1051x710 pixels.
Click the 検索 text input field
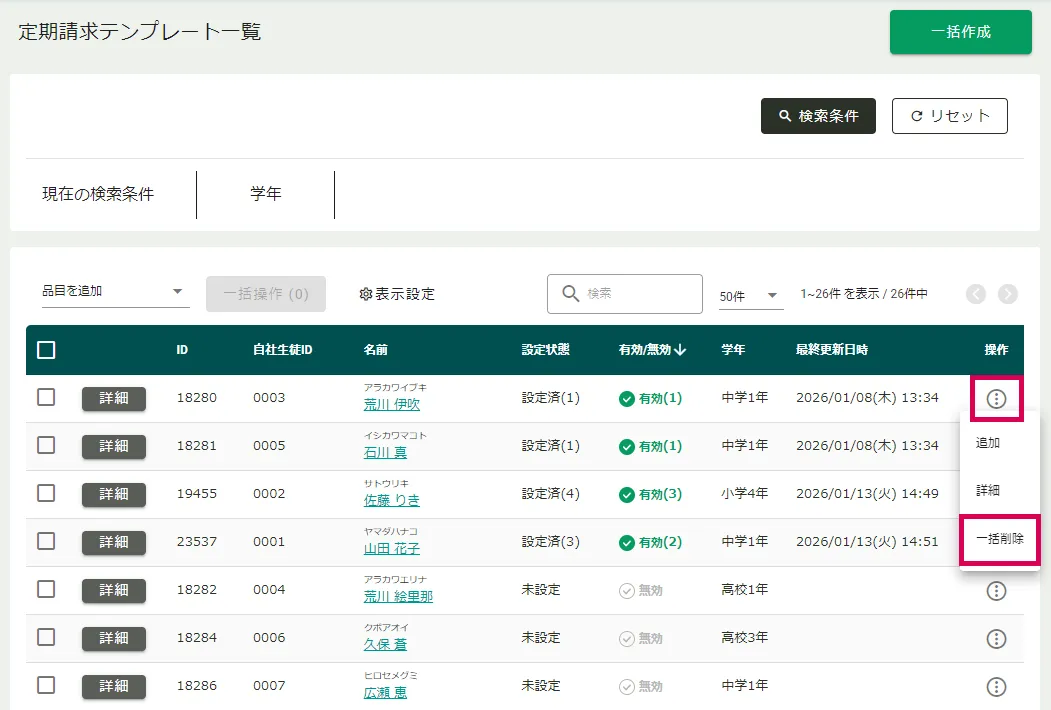tap(640, 294)
